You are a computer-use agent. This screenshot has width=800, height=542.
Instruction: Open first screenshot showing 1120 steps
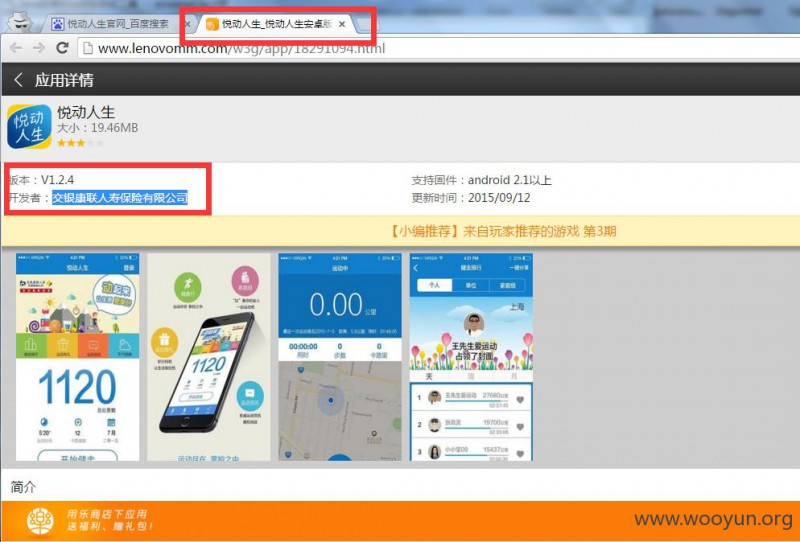coord(78,357)
